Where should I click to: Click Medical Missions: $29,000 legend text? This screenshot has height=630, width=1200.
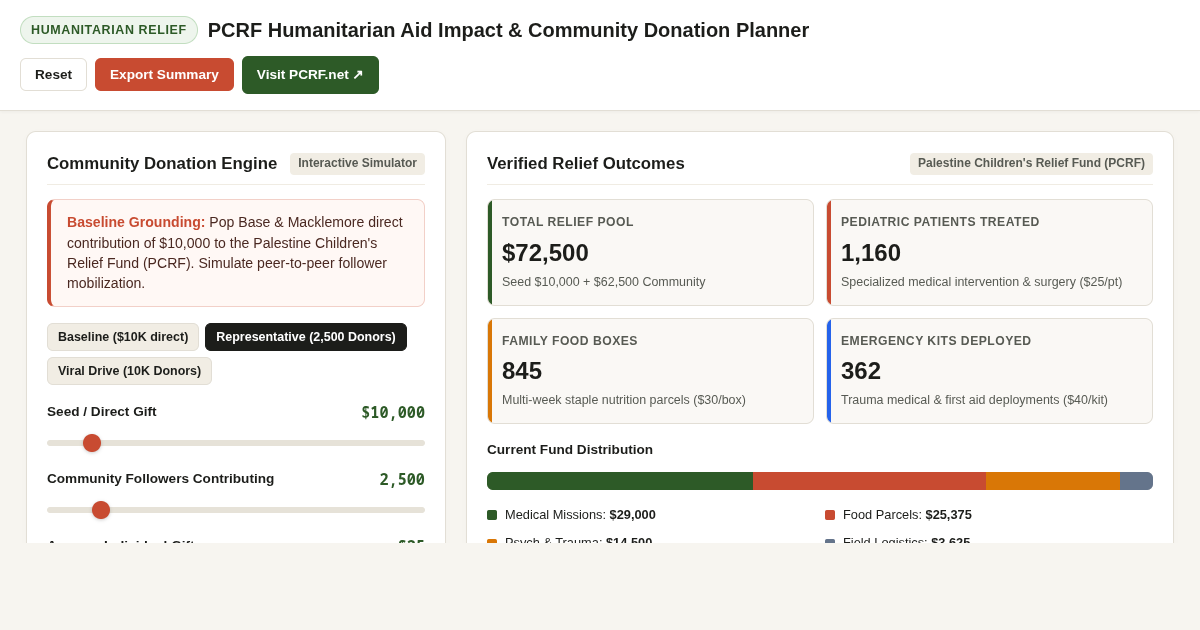[580, 515]
